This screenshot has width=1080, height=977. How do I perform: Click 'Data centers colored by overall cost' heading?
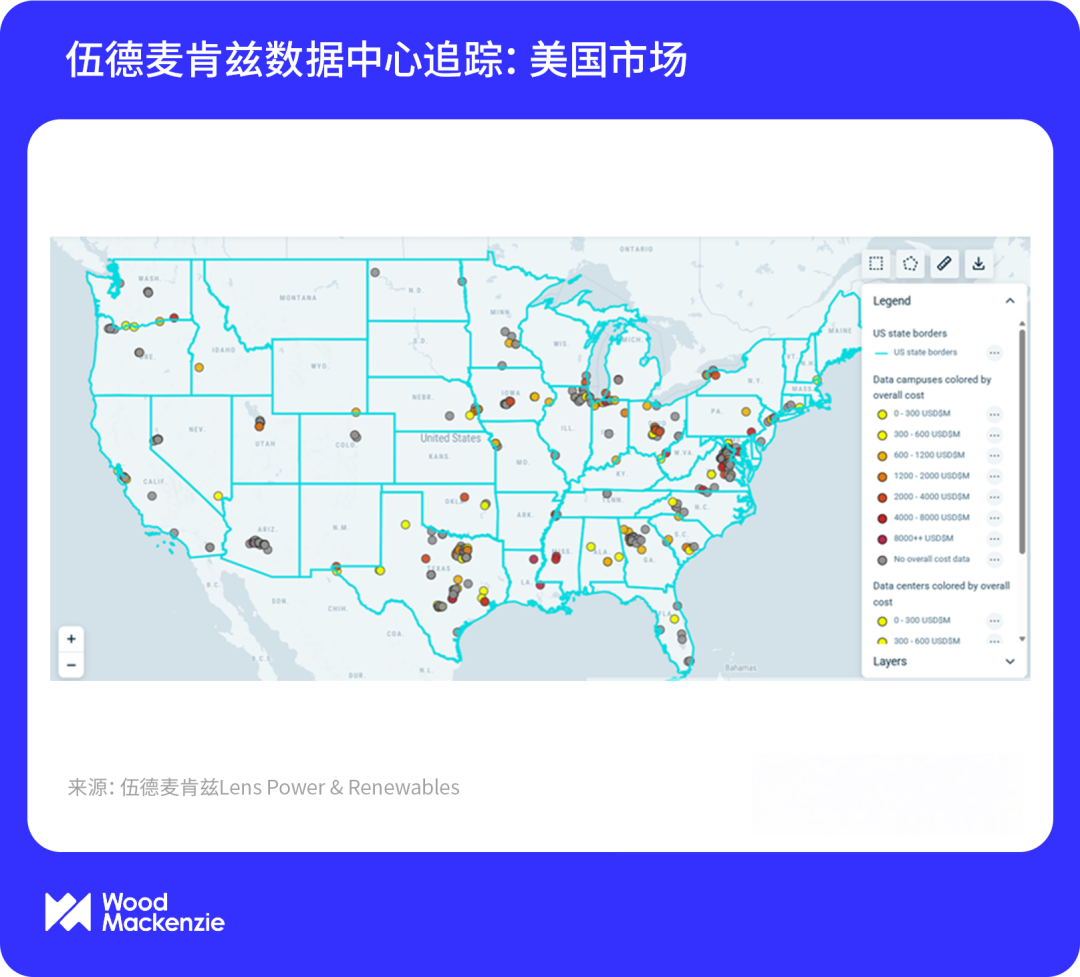[941, 594]
